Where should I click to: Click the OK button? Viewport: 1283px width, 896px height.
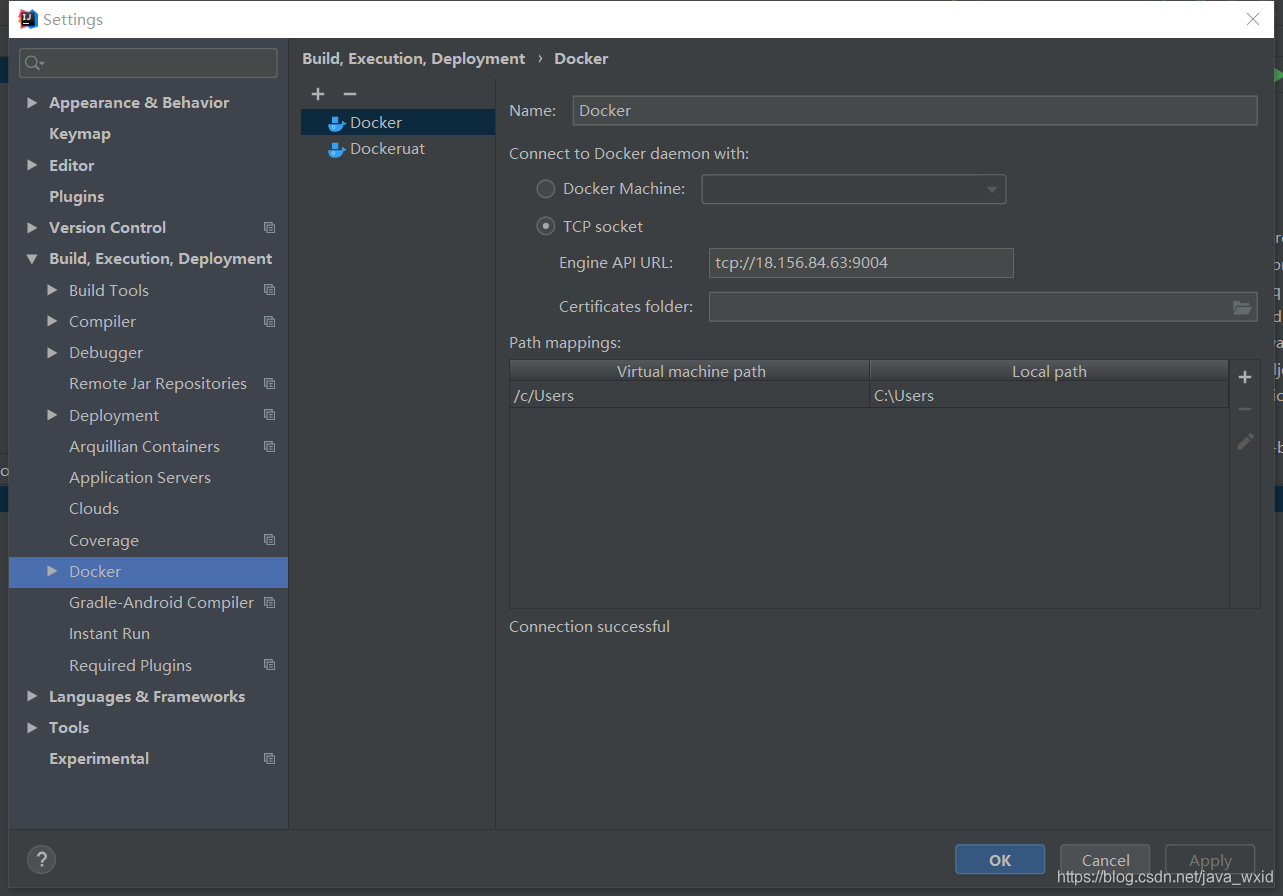[x=1000, y=860]
